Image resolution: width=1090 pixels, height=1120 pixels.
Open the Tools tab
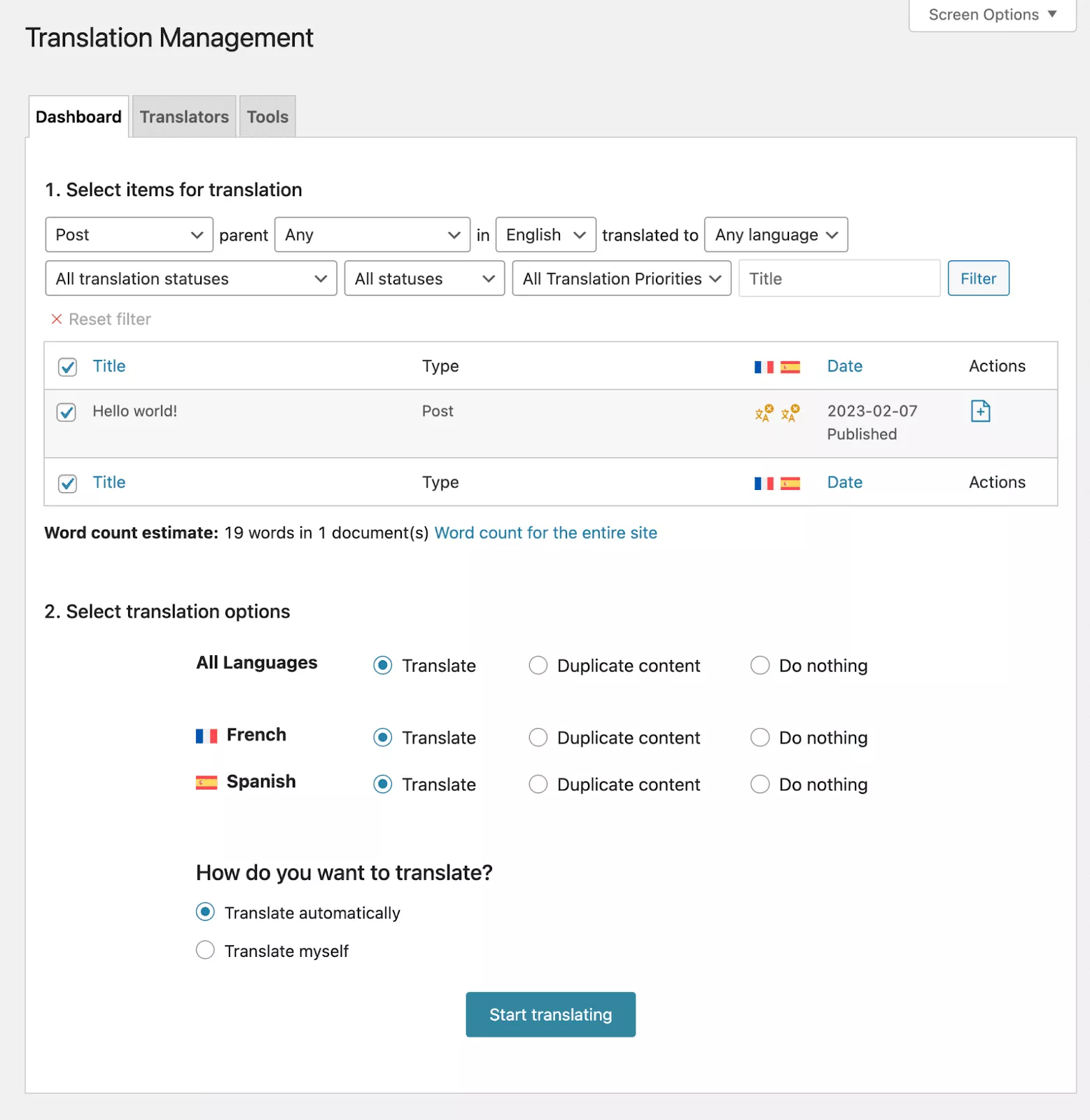(x=267, y=117)
